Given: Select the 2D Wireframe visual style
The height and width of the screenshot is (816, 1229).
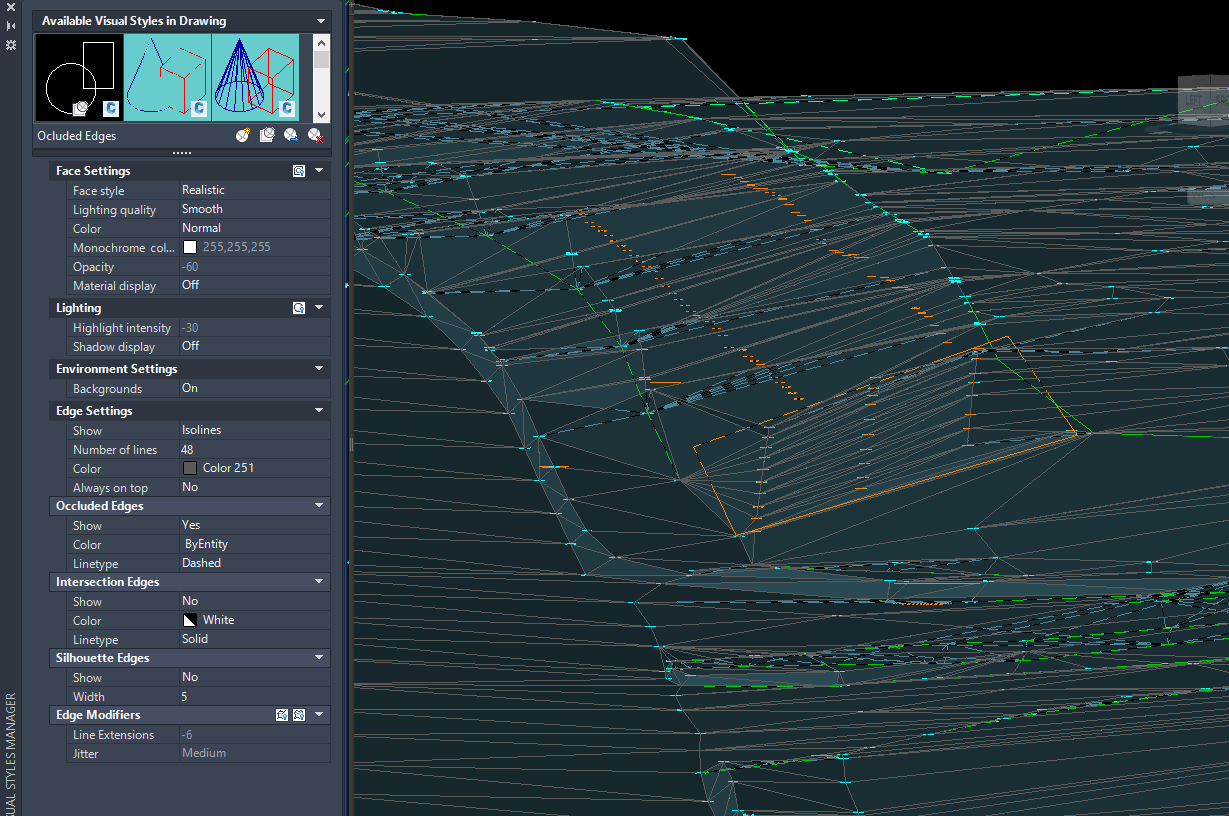Looking at the screenshot, I should coord(78,78).
